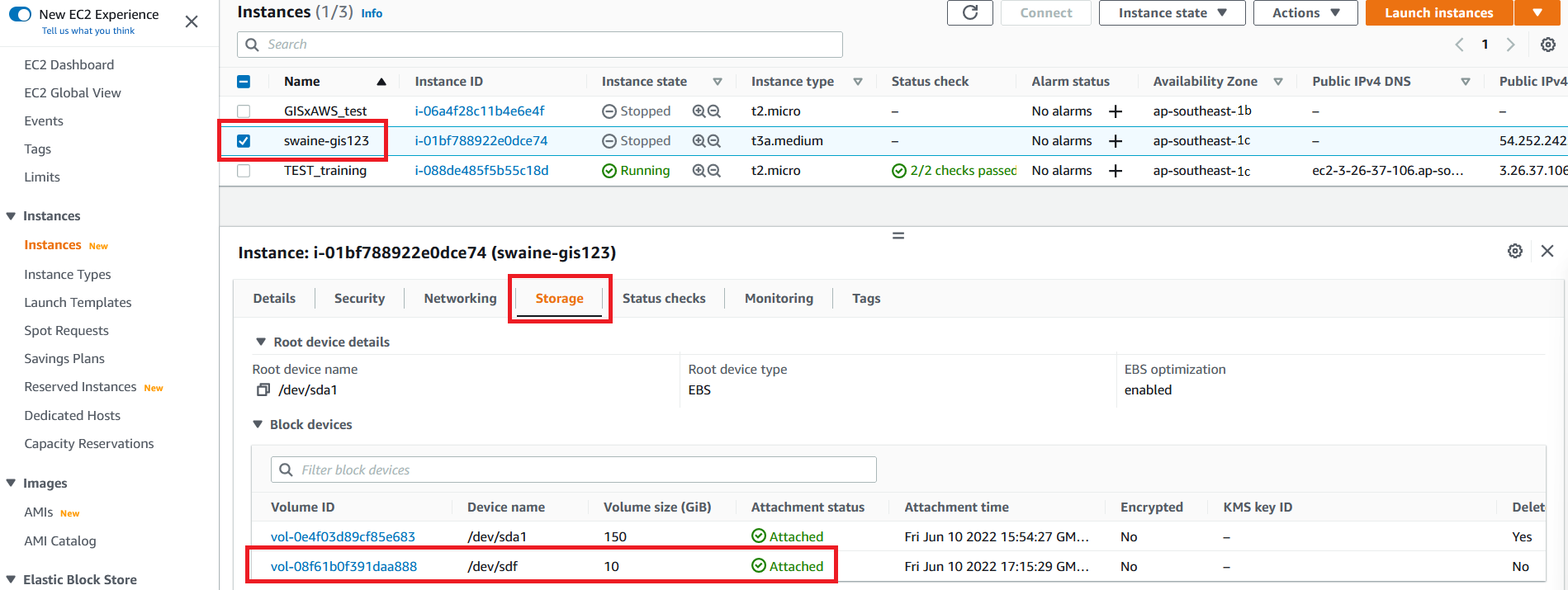The image size is (1568, 590).
Task: Close the instance detail panel
Action: (x=1547, y=251)
